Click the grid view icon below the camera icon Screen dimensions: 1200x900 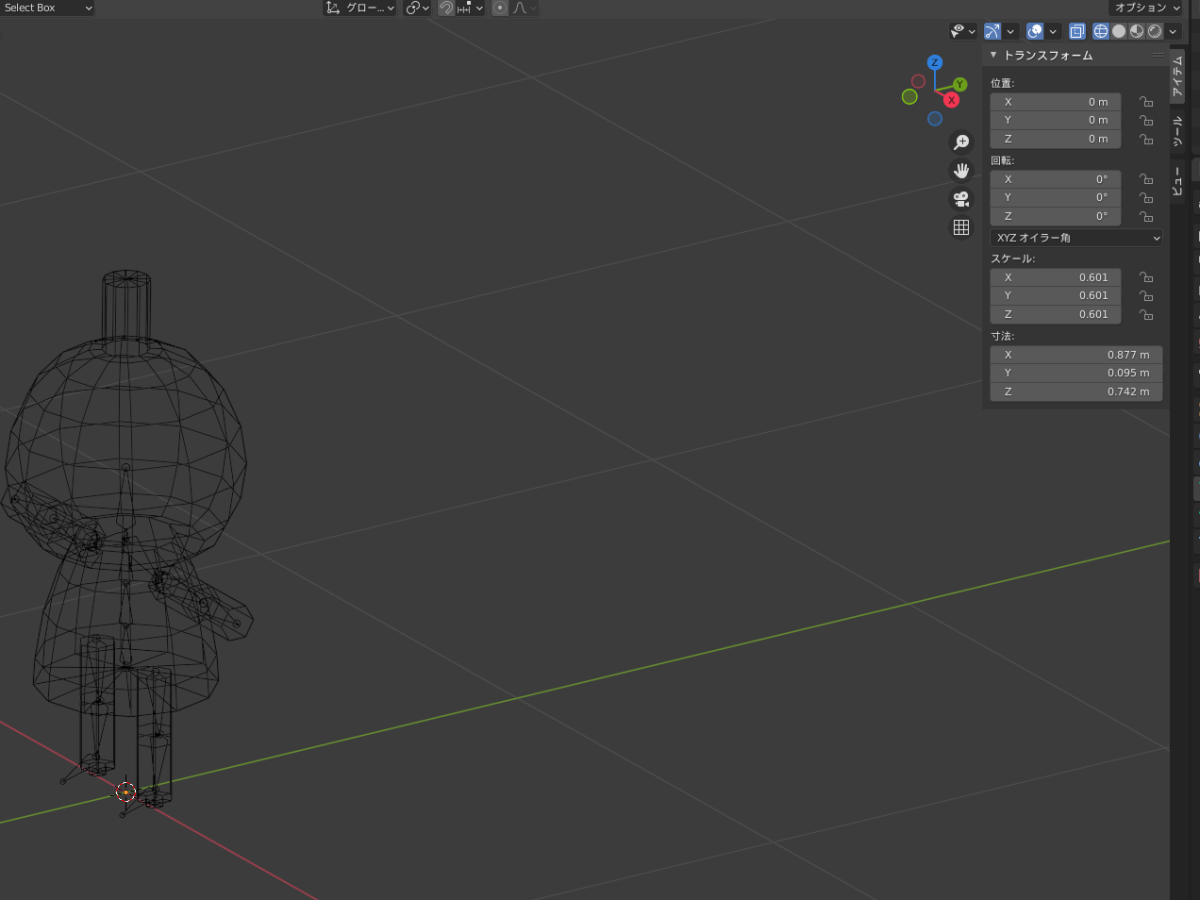(960, 227)
